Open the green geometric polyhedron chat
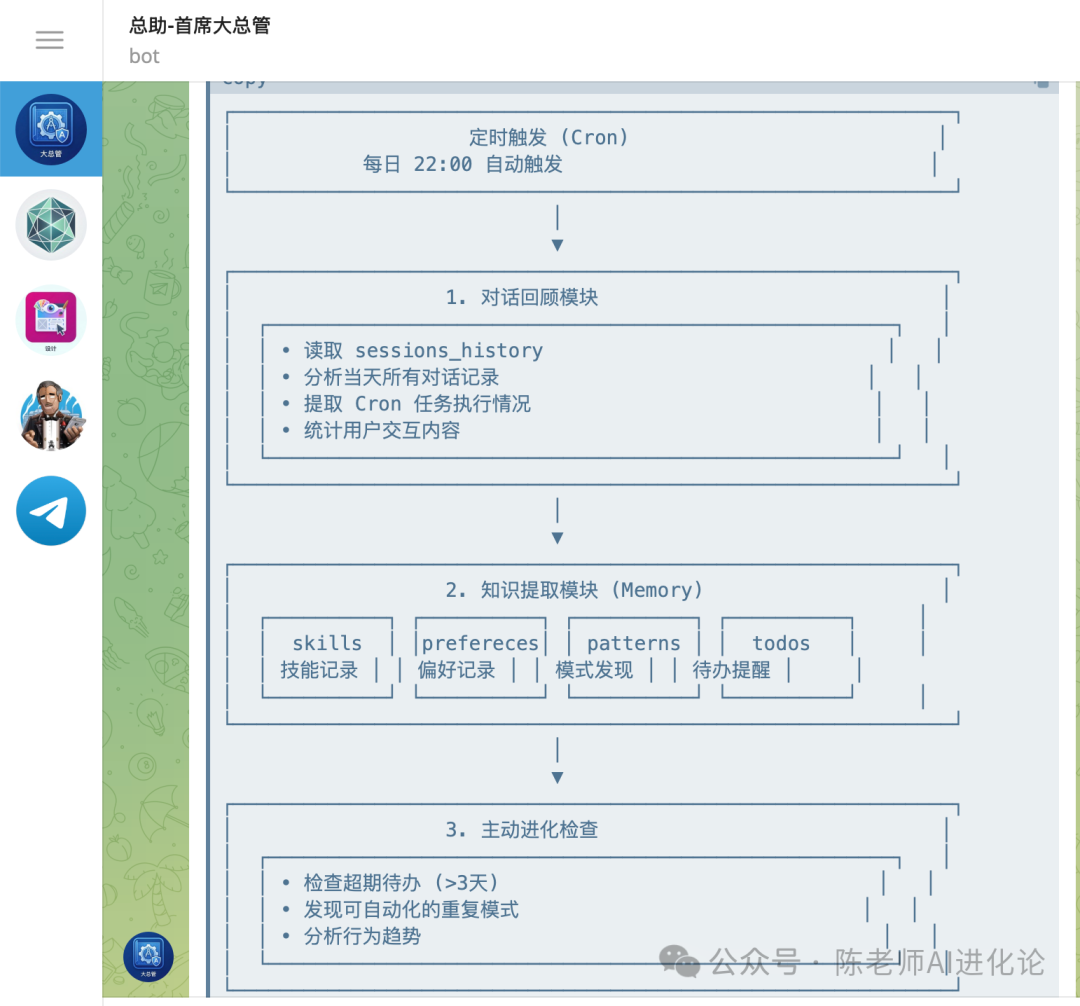The height and width of the screenshot is (1006, 1080). [x=51, y=225]
